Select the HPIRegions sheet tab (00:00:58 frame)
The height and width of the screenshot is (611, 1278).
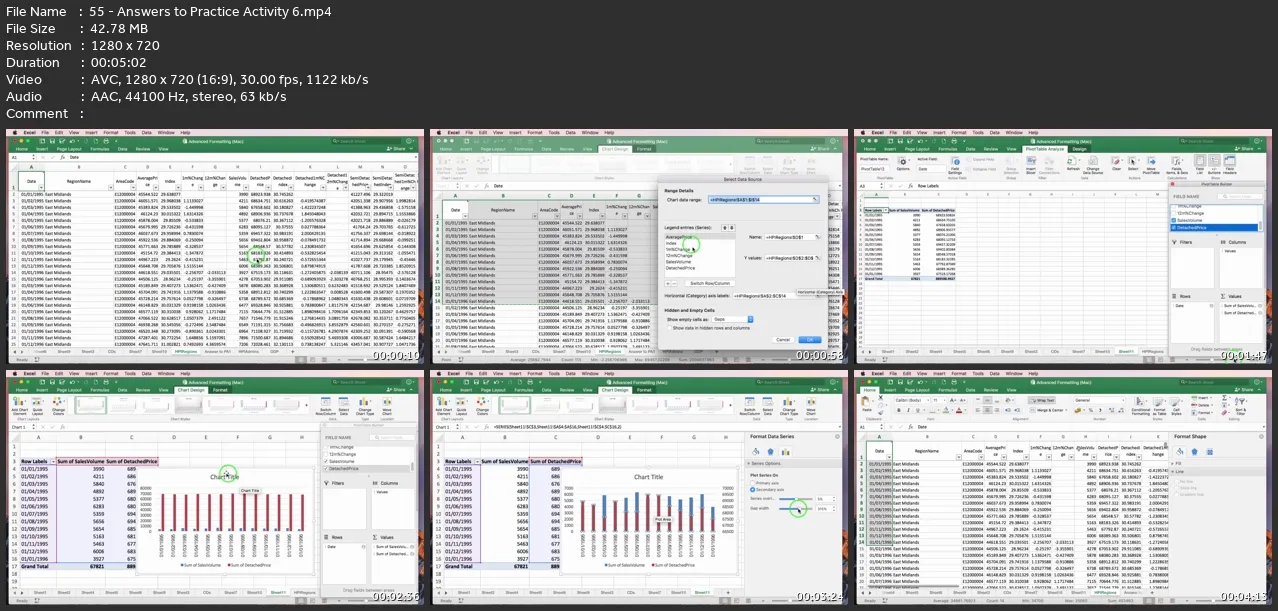pyautogui.click(x=609, y=352)
